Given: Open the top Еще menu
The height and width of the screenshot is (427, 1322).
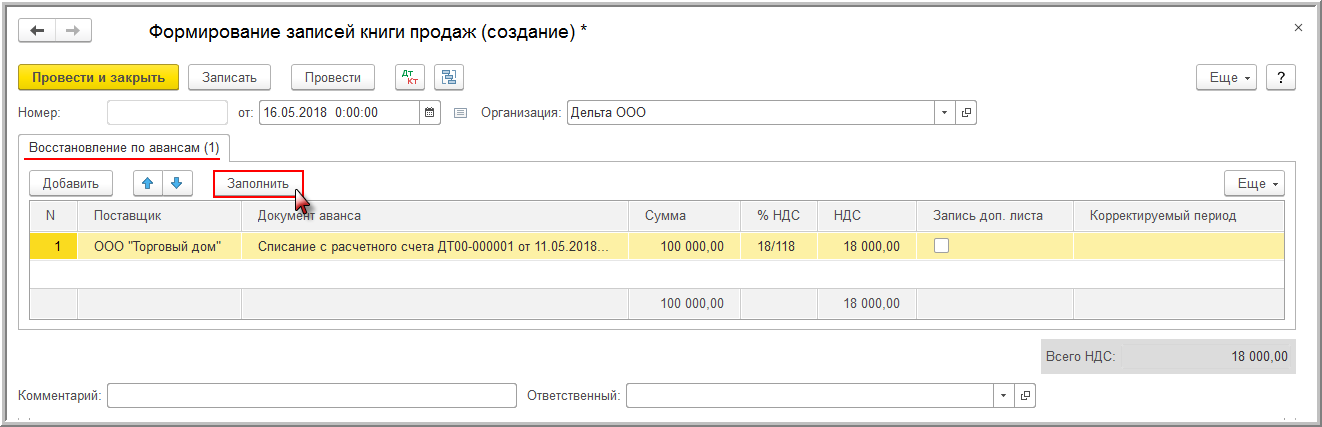Looking at the screenshot, I should [1226, 78].
